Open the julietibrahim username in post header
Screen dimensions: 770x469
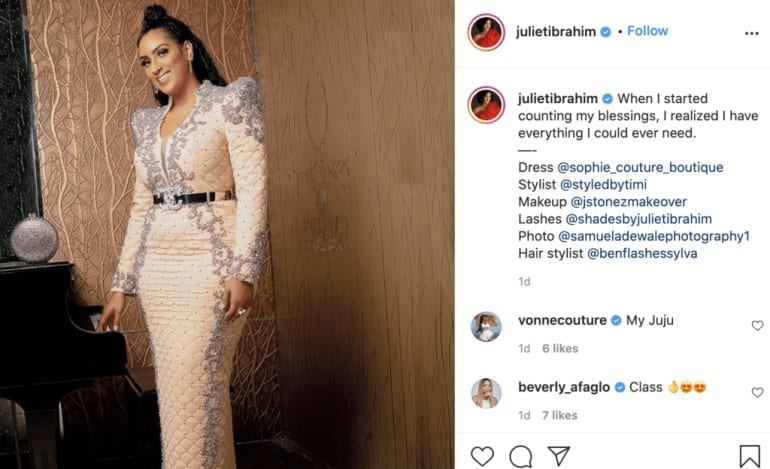tap(555, 31)
